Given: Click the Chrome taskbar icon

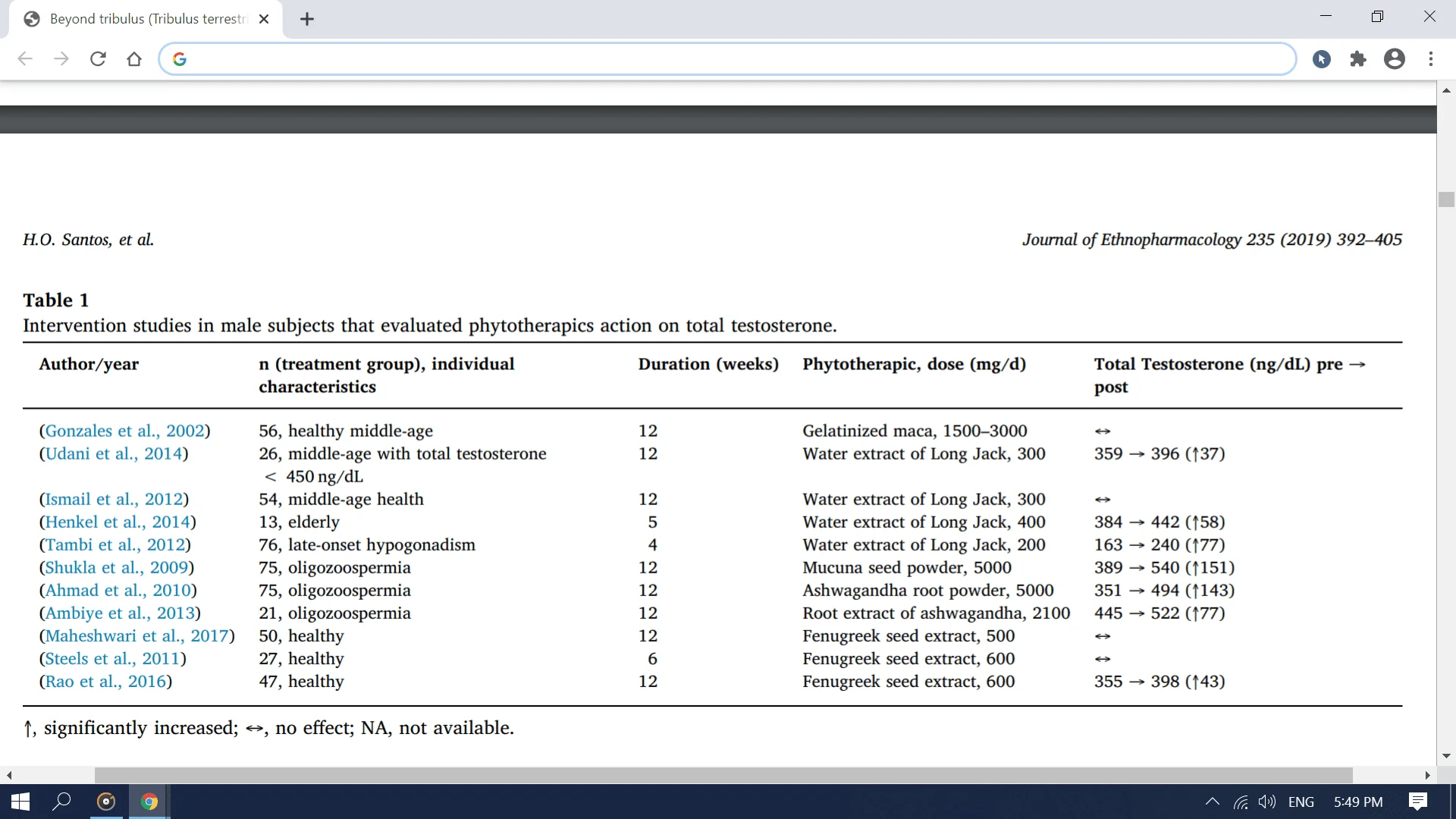Looking at the screenshot, I should point(149,802).
